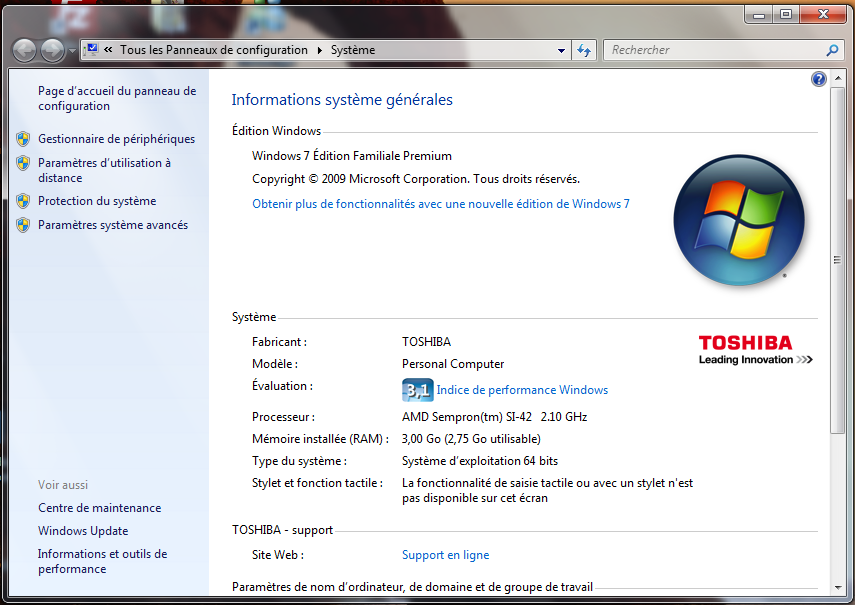
Task: Click 'Système d'exploitation 64 bits' text
Action: tap(480, 461)
